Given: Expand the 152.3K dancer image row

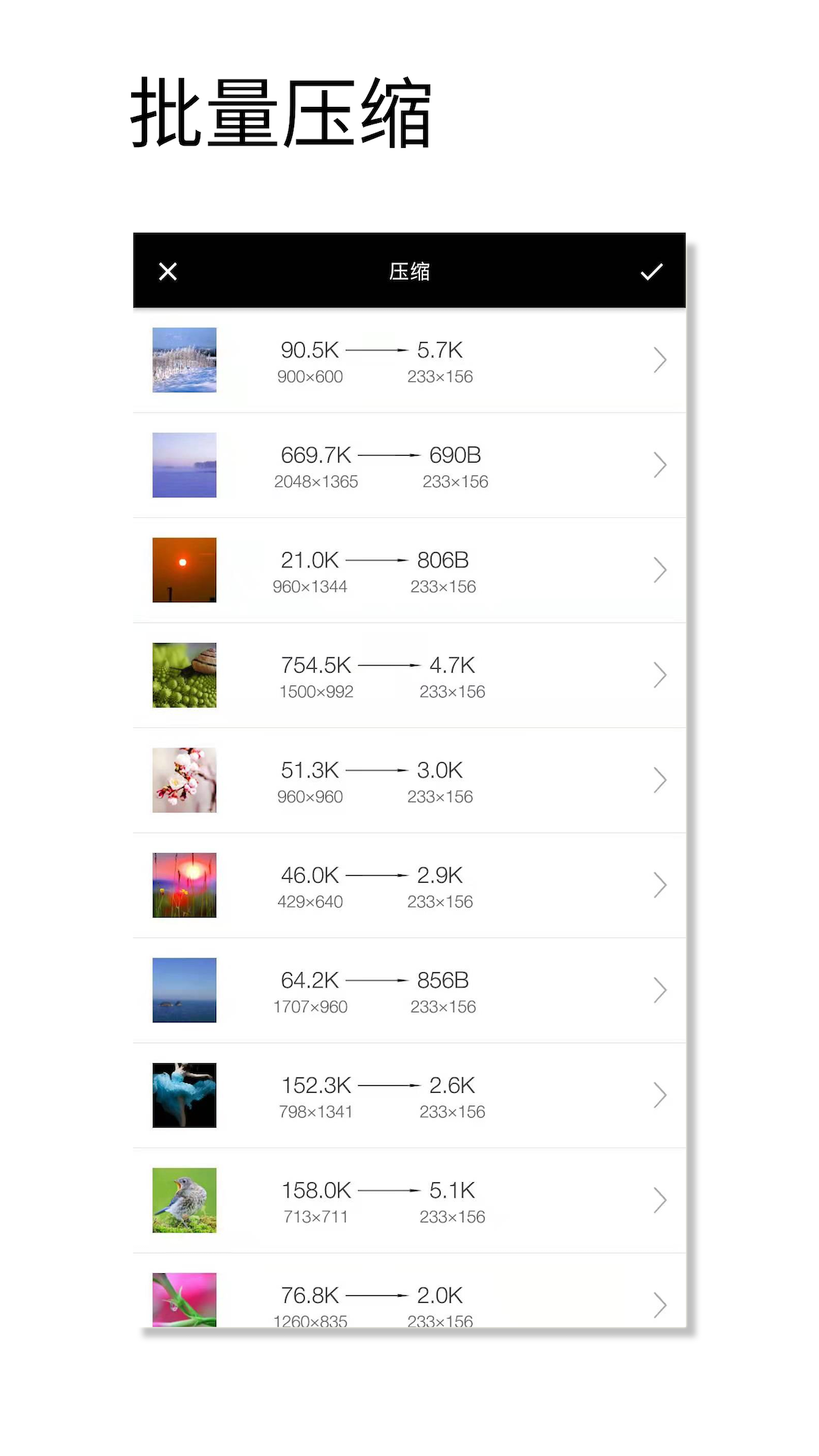Looking at the screenshot, I should coord(660,1095).
